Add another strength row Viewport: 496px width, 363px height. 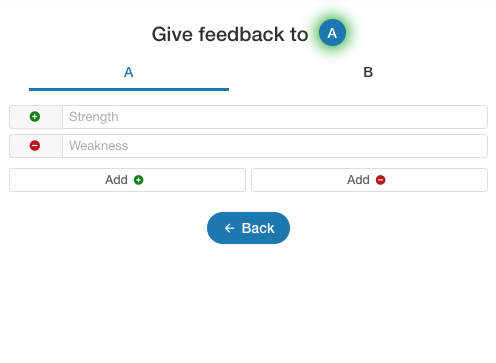(127, 180)
